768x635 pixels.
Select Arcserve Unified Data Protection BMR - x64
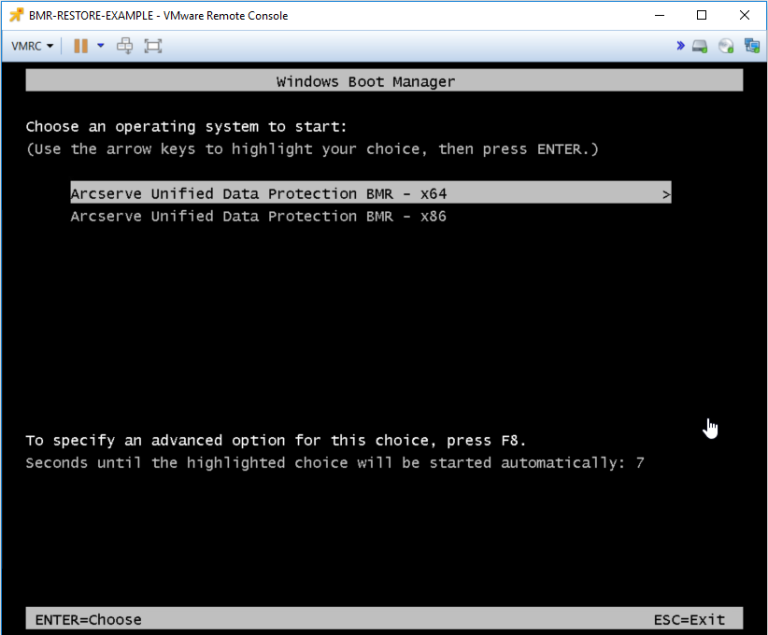pos(371,193)
